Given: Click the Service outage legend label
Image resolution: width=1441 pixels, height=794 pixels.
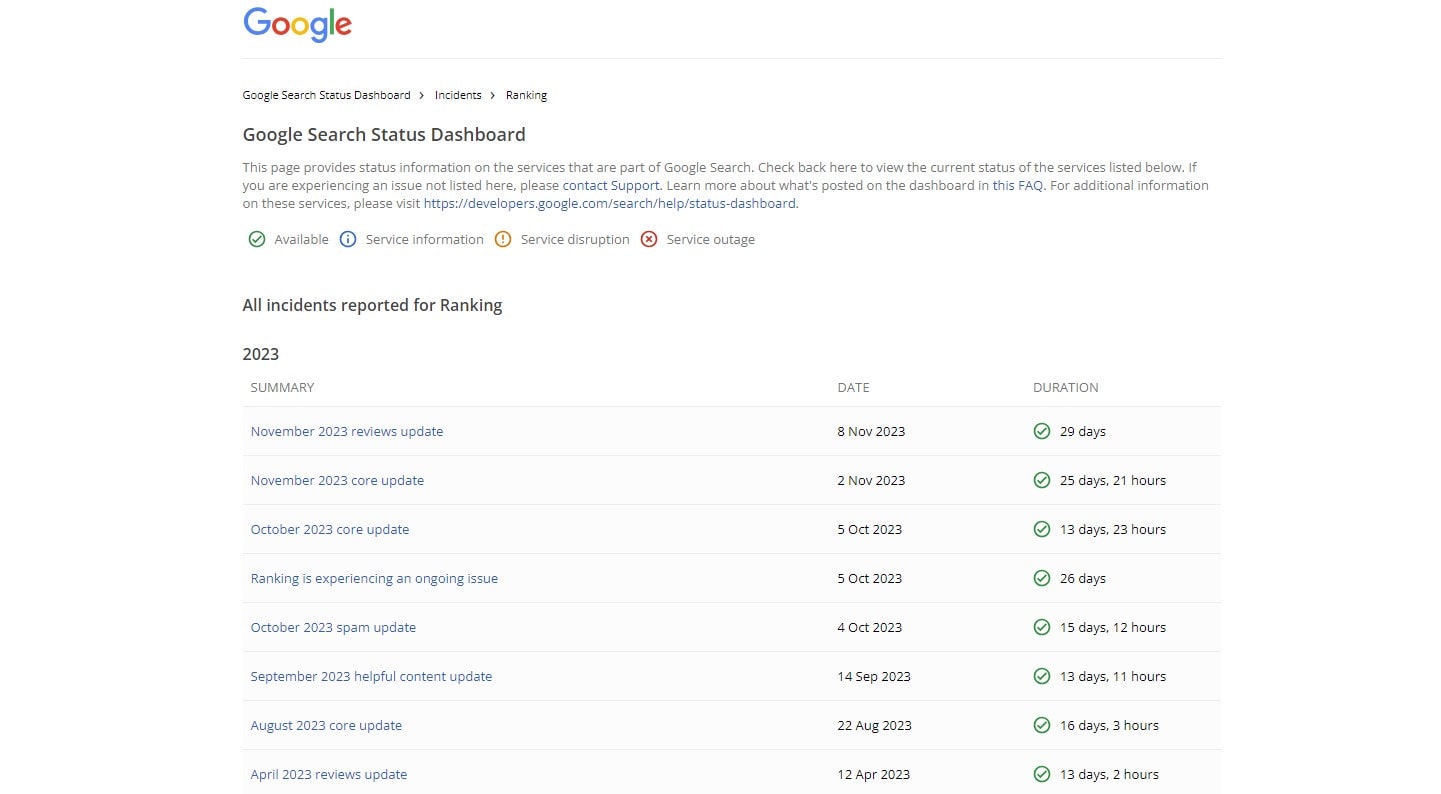Looking at the screenshot, I should point(711,239).
